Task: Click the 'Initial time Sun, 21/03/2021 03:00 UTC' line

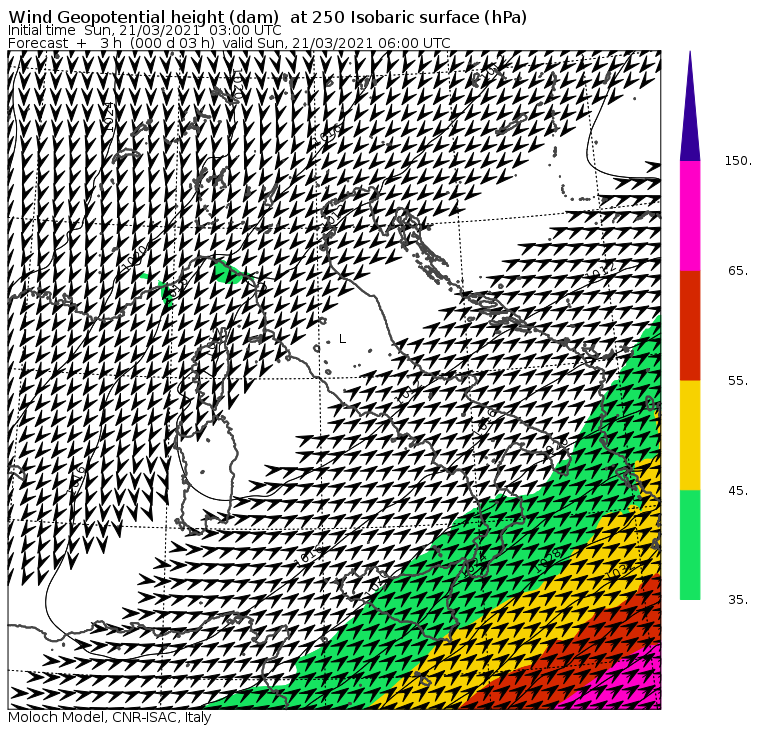Action: [x=144, y=30]
